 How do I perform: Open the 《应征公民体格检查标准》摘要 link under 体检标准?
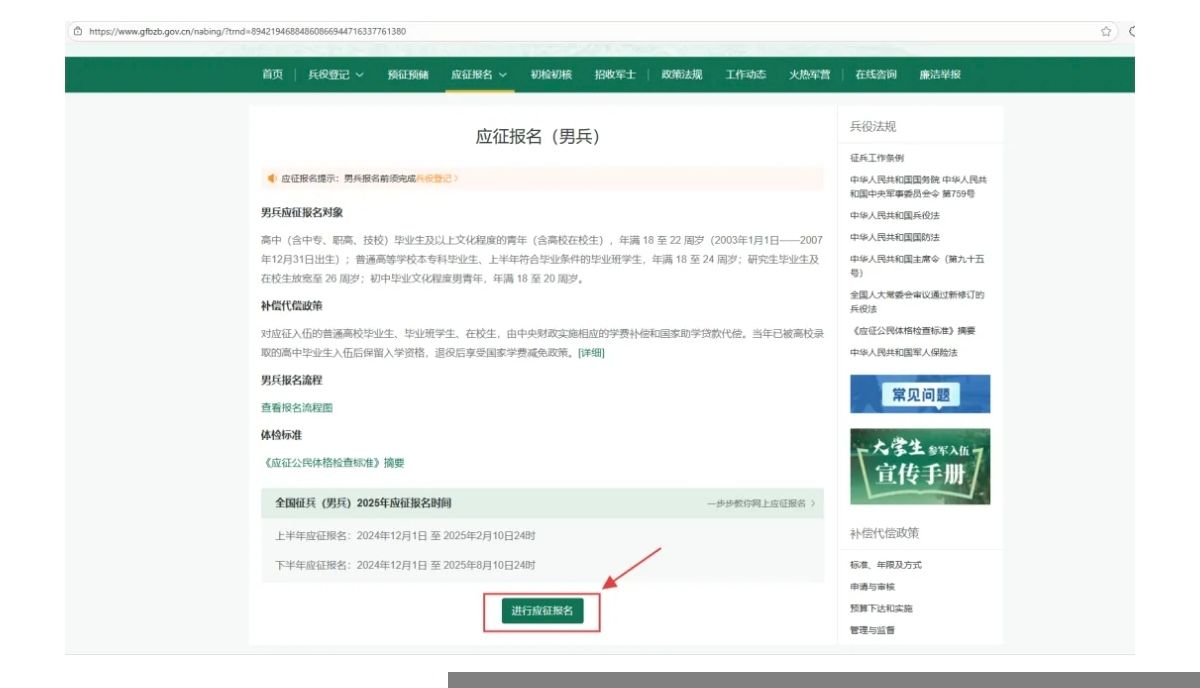(x=333, y=463)
